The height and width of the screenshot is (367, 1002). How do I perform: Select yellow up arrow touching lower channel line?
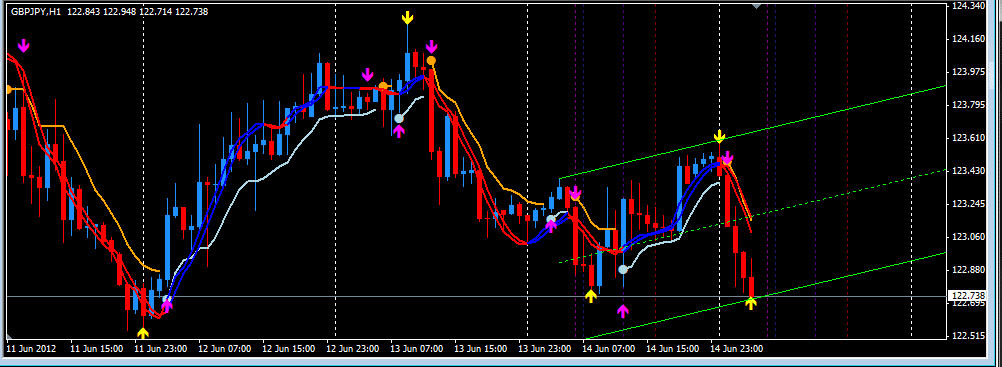[x=751, y=303]
